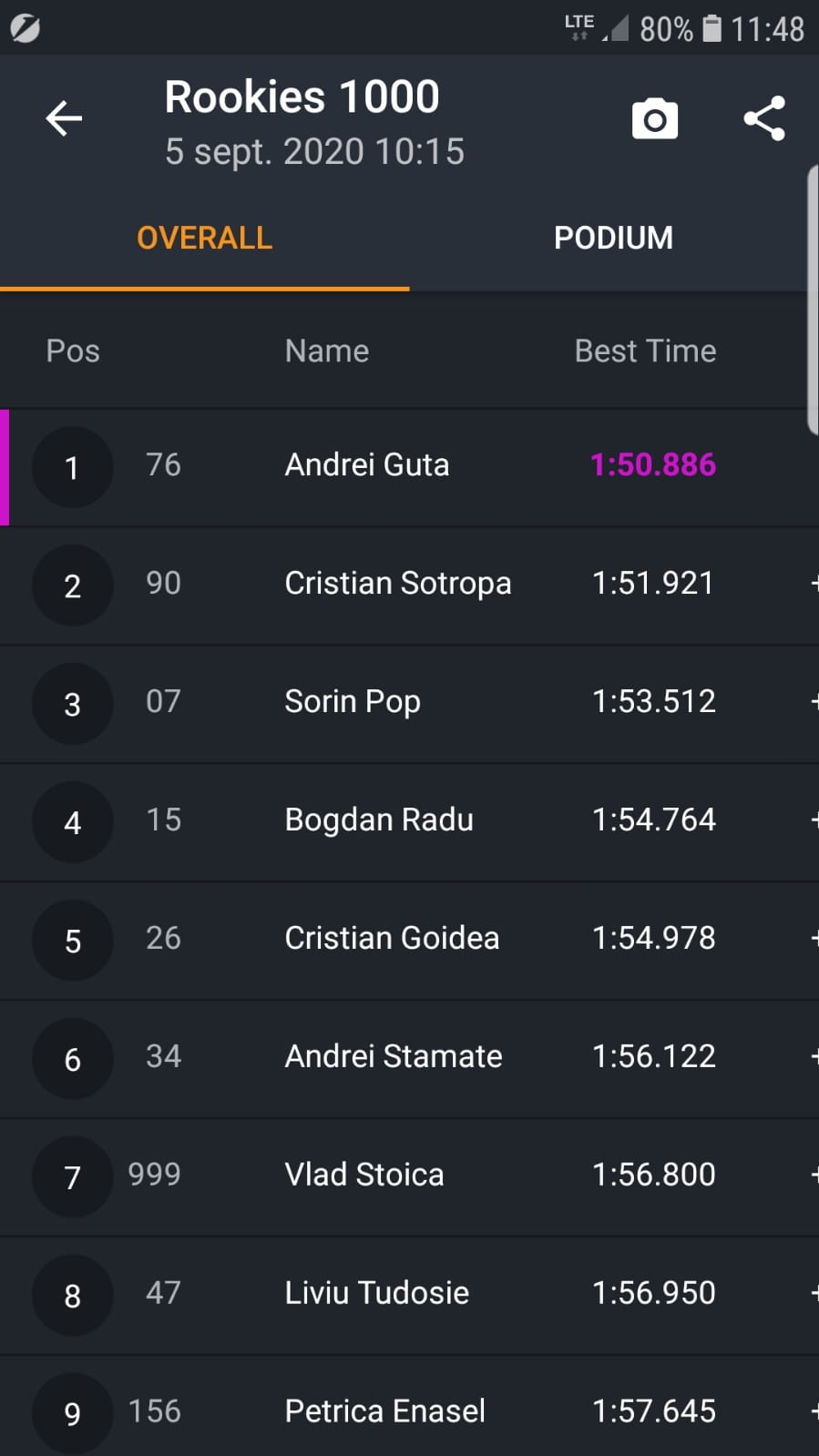
Task: Select the OVERALL tab
Action: (204, 238)
